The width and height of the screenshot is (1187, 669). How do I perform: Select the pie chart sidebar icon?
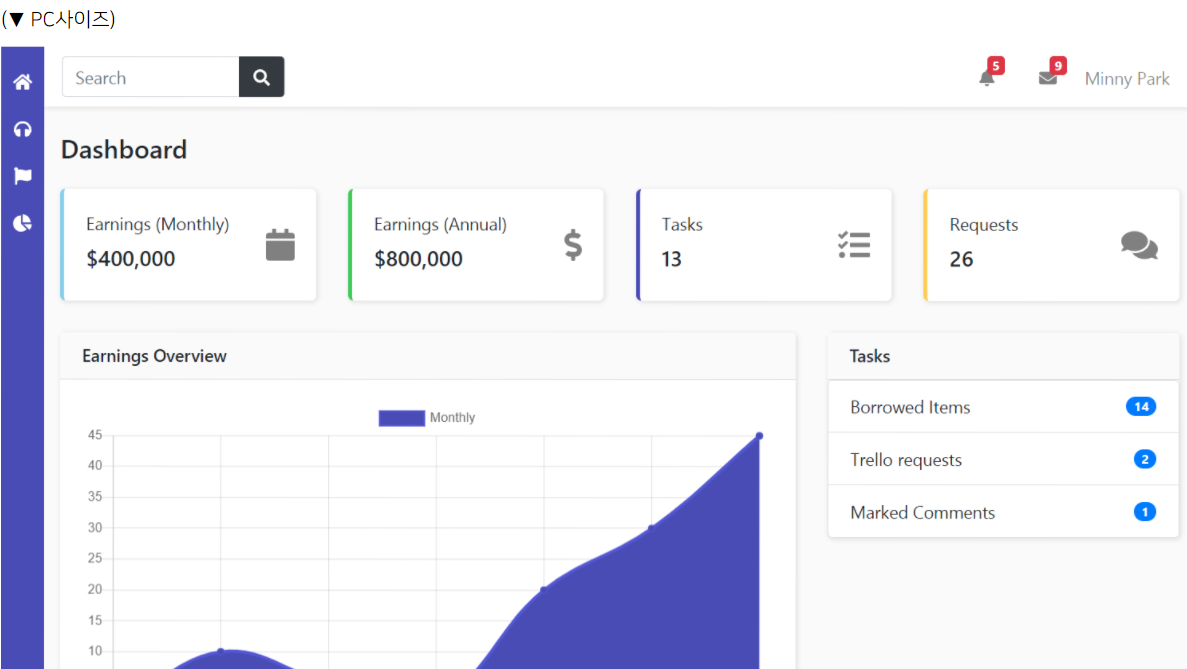point(23,223)
